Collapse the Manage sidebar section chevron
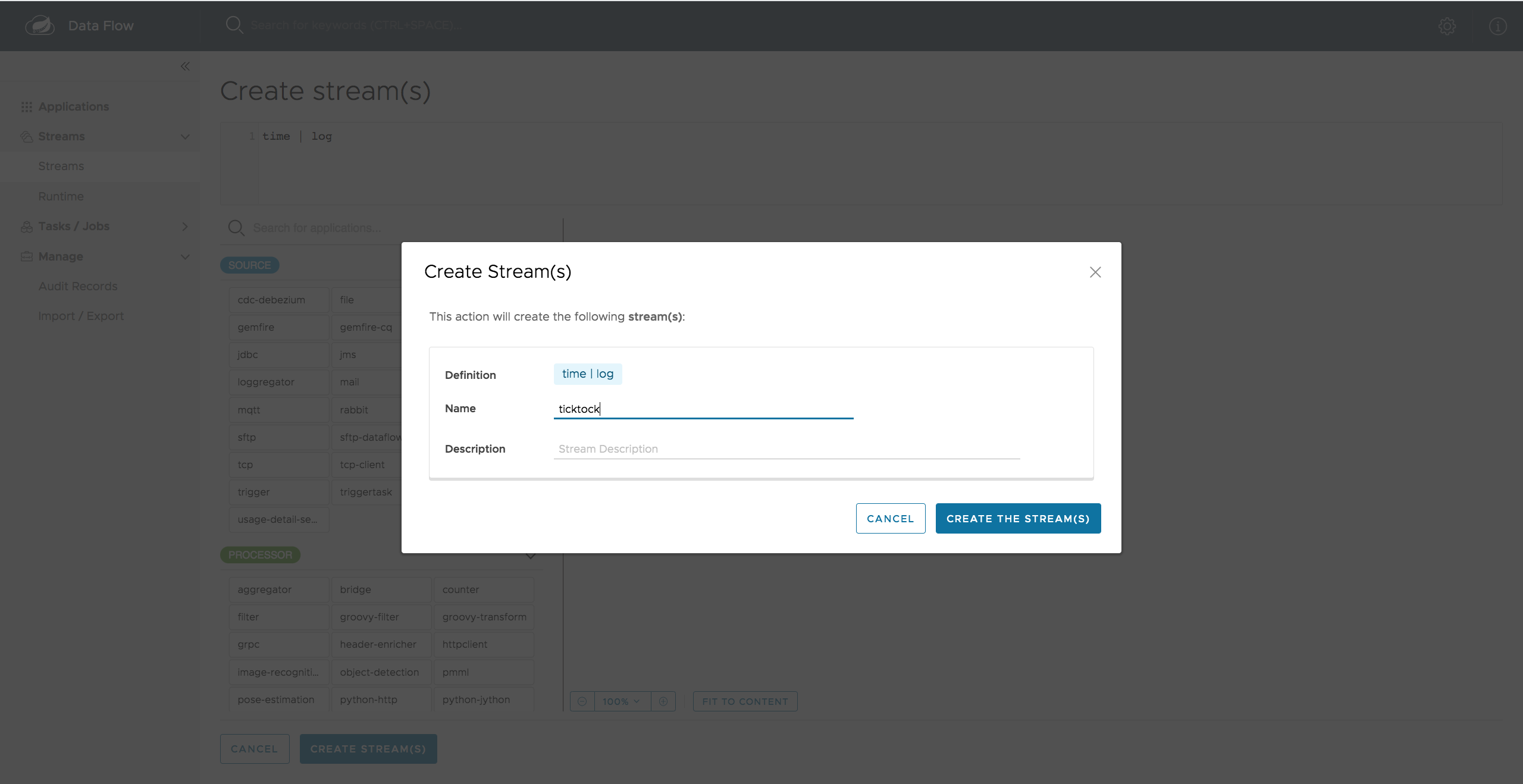Image resolution: width=1523 pixels, height=784 pixels. click(x=185, y=257)
